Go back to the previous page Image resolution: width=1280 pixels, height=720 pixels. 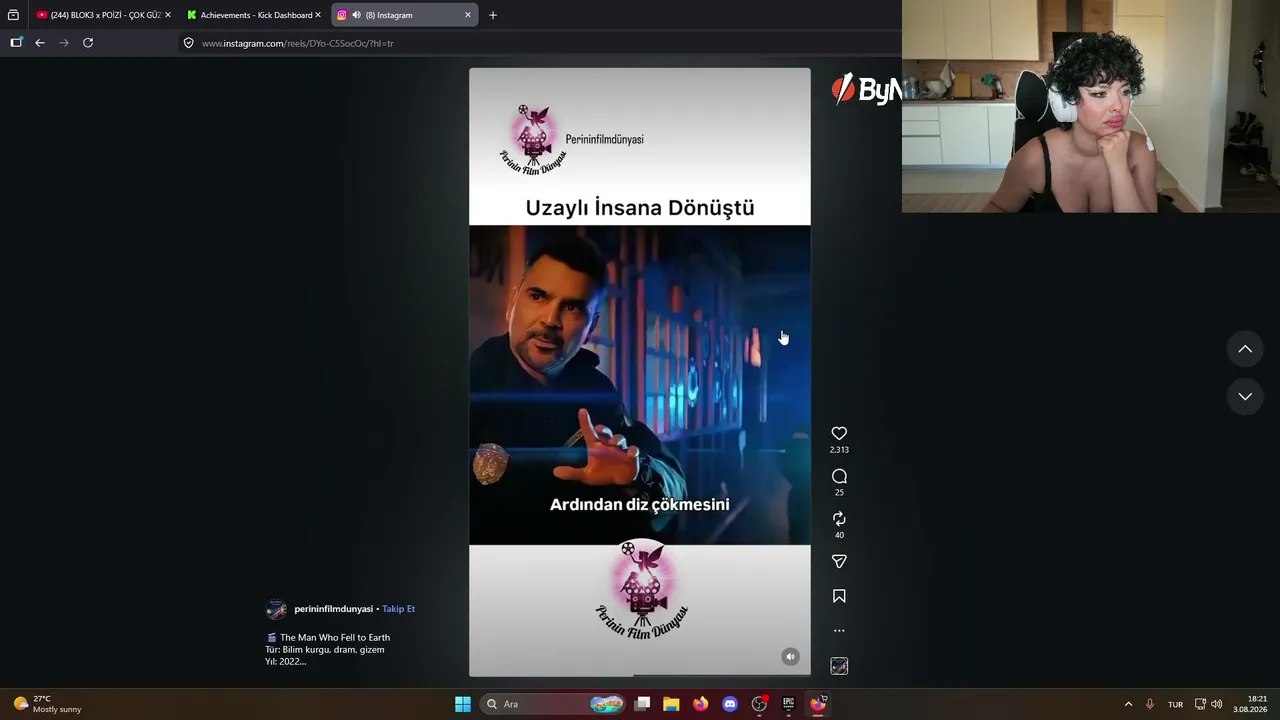pos(40,43)
